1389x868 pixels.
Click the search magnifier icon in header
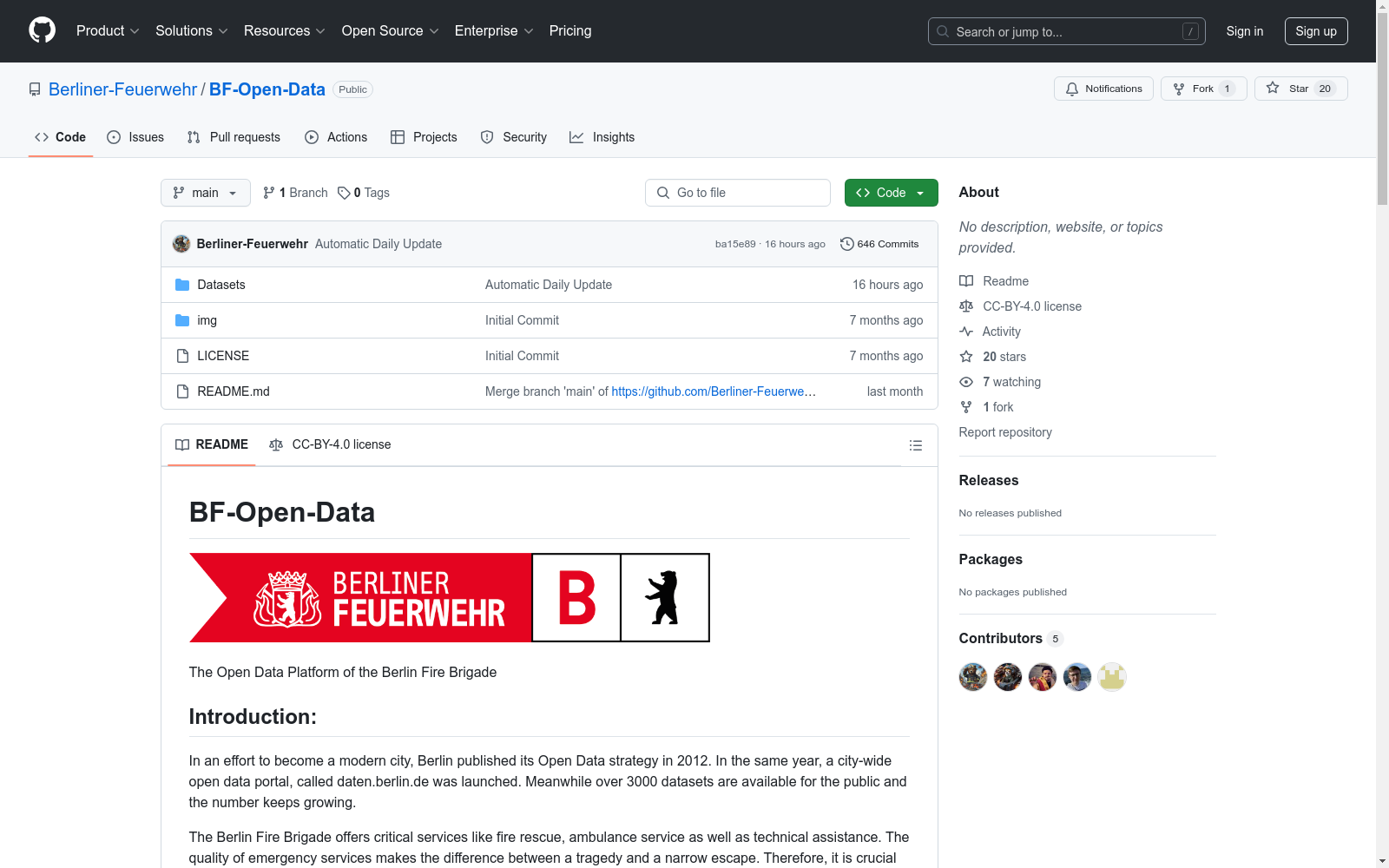943,31
